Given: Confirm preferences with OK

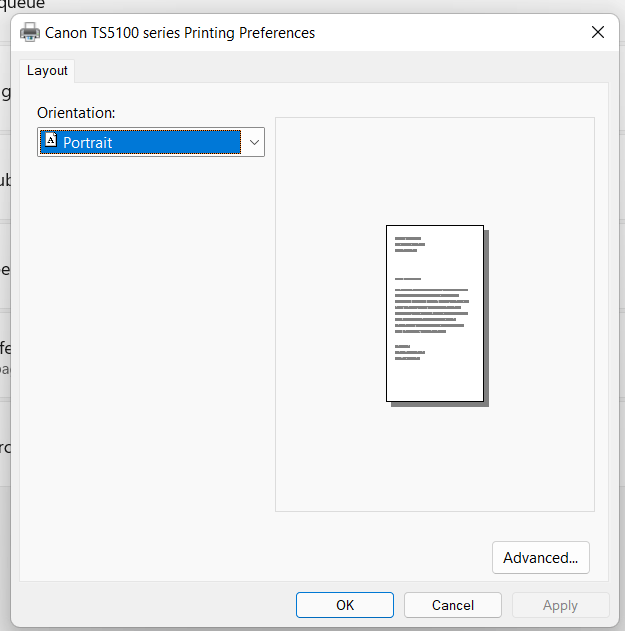Looking at the screenshot, I should [x=345, y=605].
